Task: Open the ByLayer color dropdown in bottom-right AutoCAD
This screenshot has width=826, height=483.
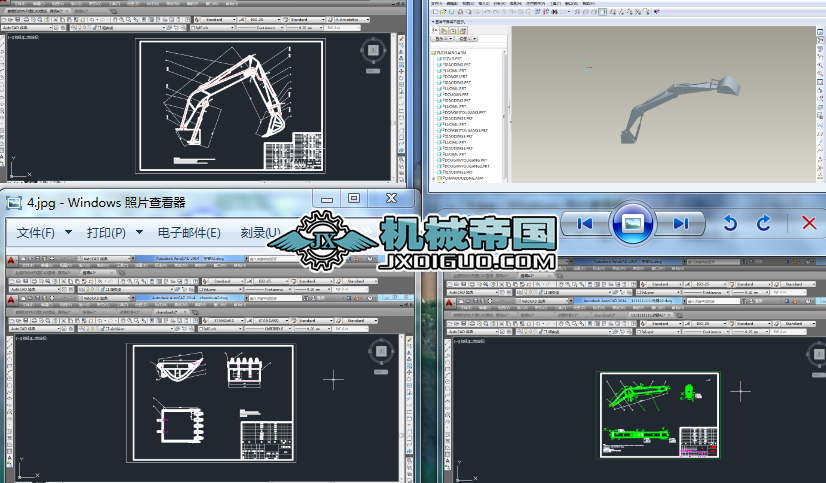Action: (657, 332)
